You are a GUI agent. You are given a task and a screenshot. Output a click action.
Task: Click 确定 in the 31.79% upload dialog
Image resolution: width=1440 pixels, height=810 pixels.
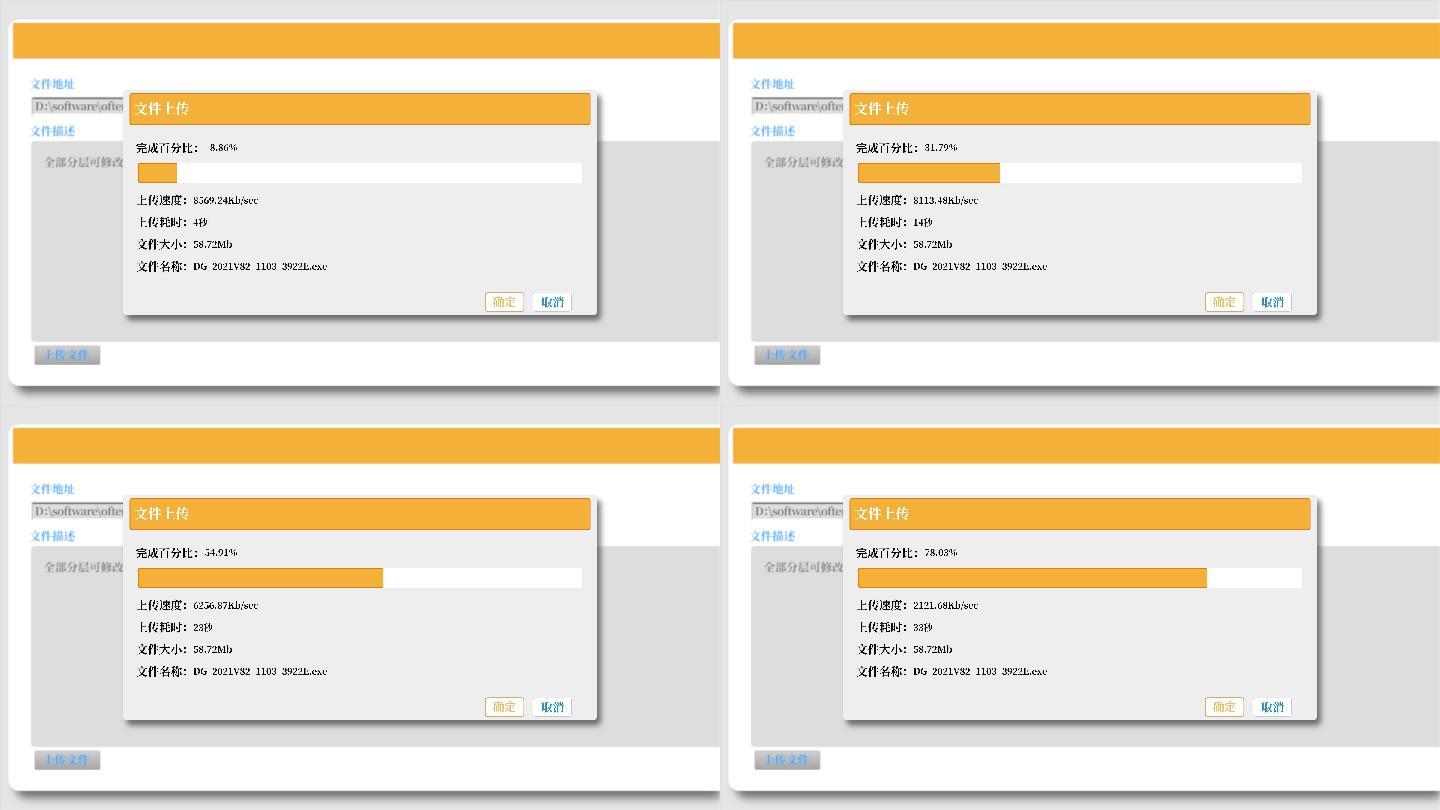pyautogui.click(x=1224, y=302)
